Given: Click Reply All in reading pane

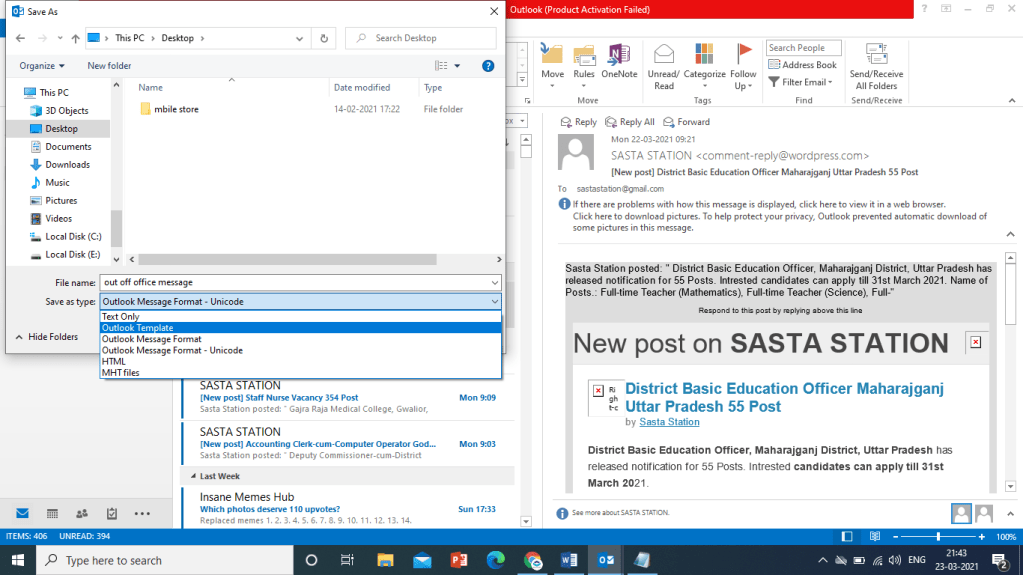Looking at the screenshot, I should (x=630, y=122).
